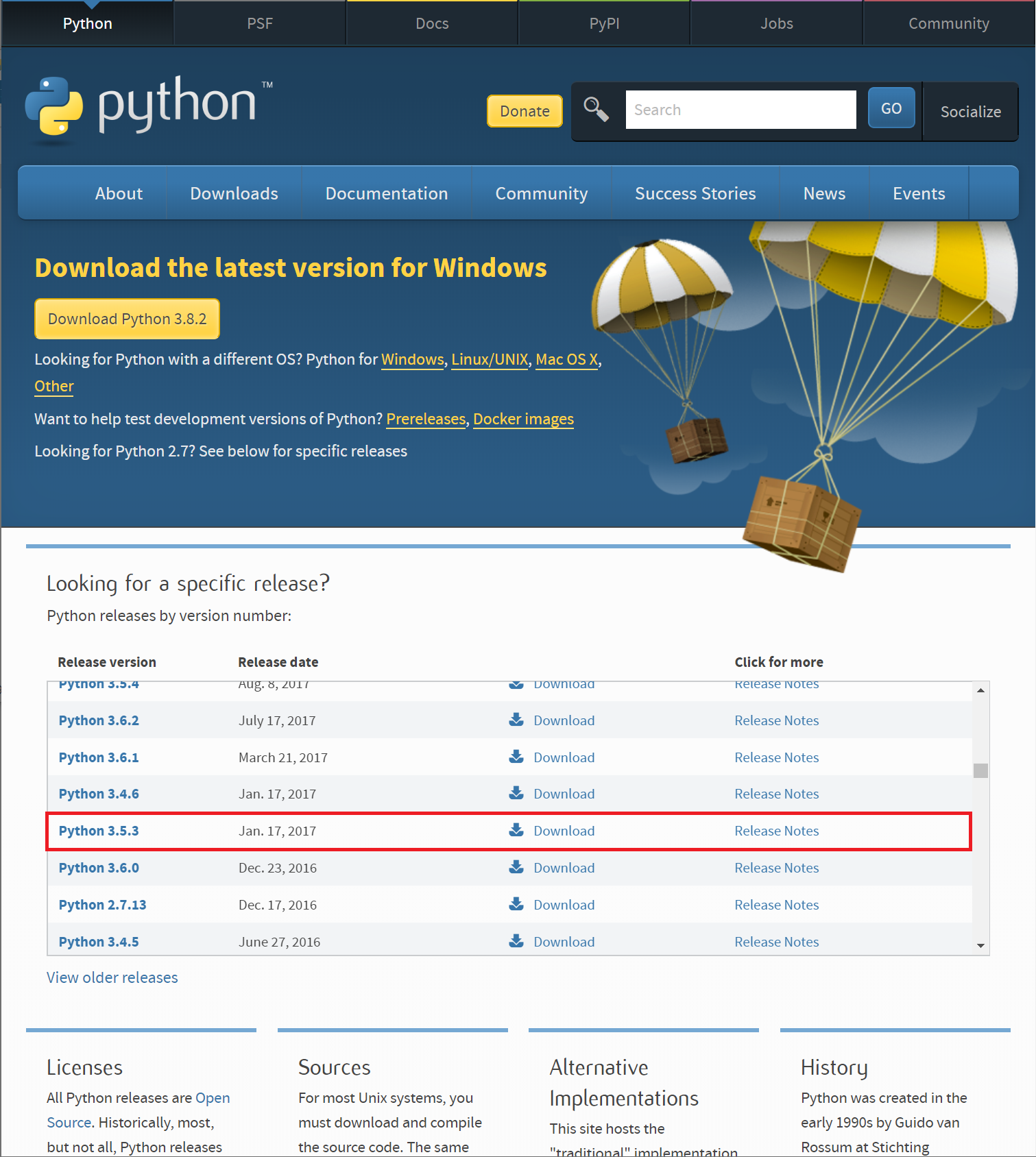Open the About navigation menu

pyautogui.click(x=119, y=193)
